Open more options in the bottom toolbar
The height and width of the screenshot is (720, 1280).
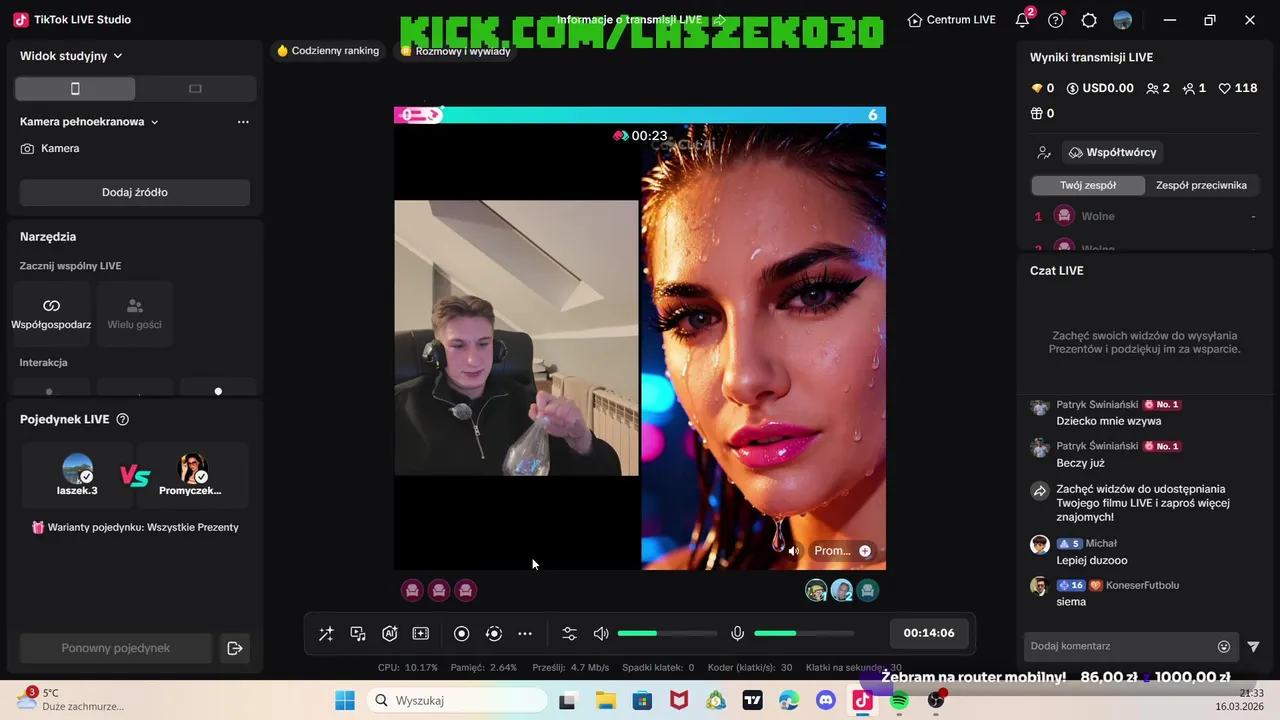click(525, 634)
